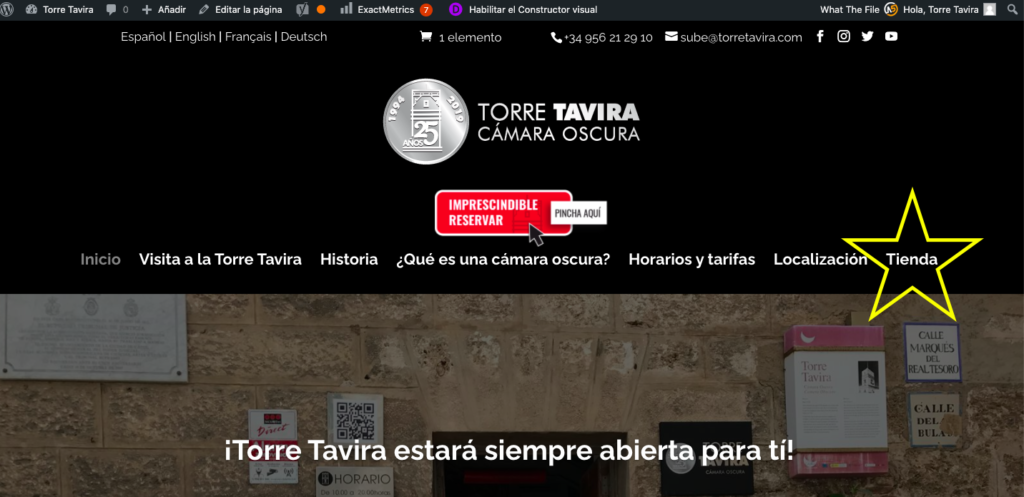Go to Horarios y tarifas page
Viewport: 1024px width, 497px height.
[691, 259]
